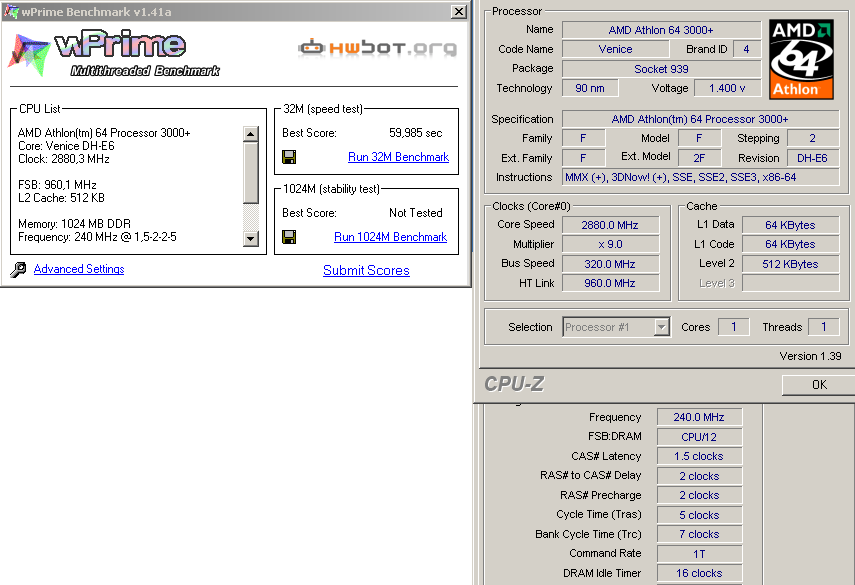Click the L1 Data value '64 KBytes'
Image resolution: width=855 pixels, height=585 pixels.
[790, 225]
